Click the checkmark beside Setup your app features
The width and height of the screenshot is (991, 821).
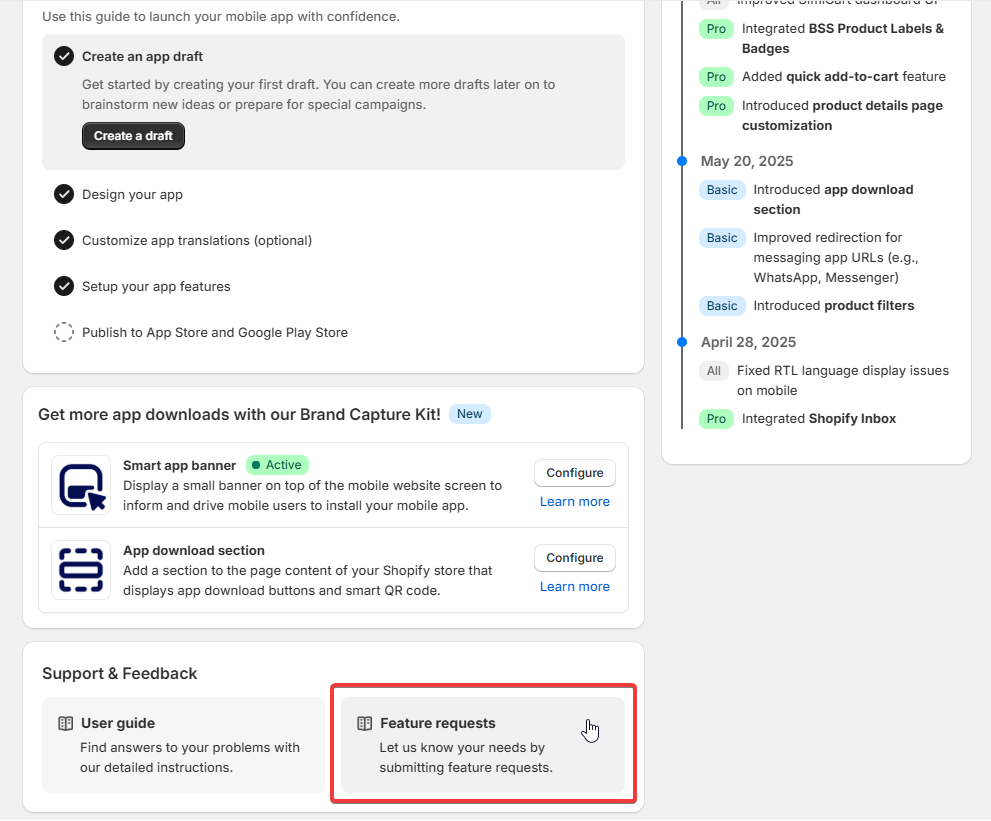pos(64,286)
